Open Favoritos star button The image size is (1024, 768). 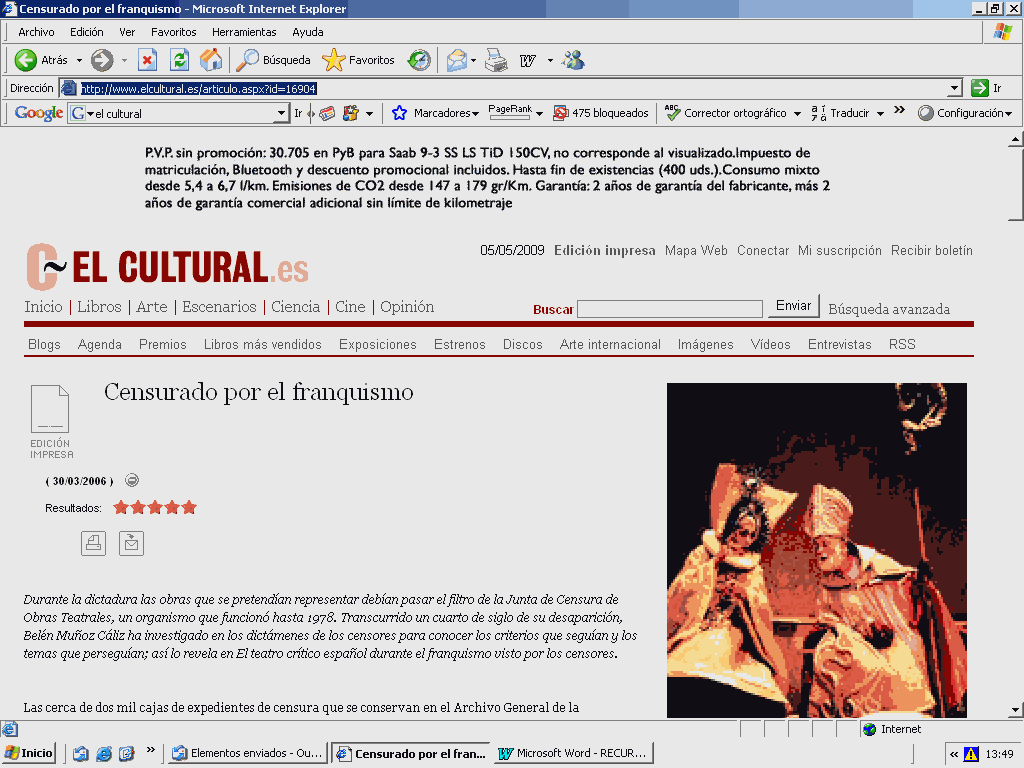(x=359, y=60)
